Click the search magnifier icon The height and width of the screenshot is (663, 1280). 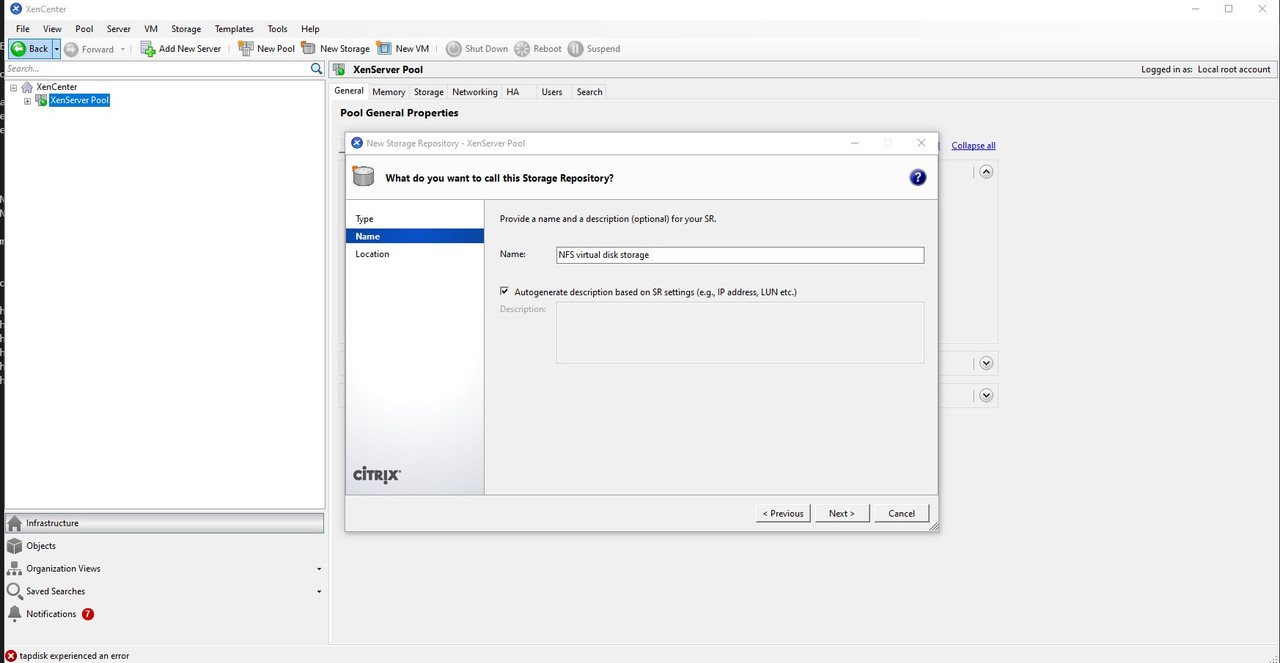(x=317, y=69)
